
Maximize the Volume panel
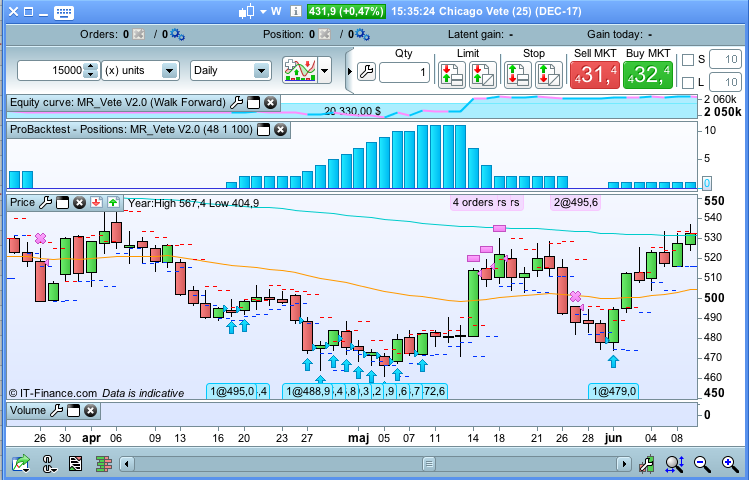pos(74,410)
